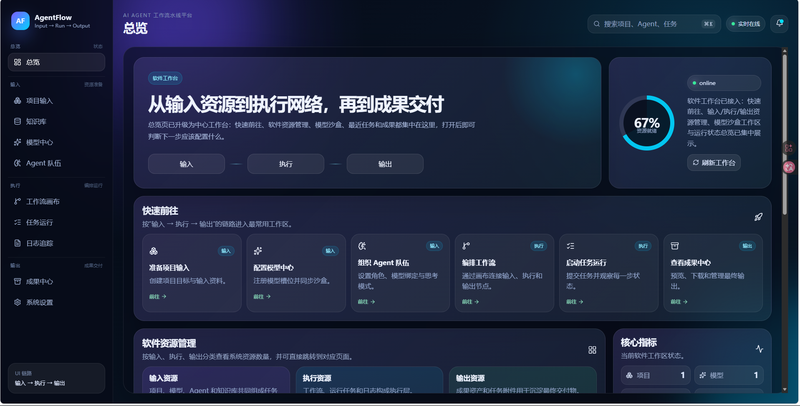
Task: Click the branch icon on 编排工作流 card
Action: [x=466, y=246]
